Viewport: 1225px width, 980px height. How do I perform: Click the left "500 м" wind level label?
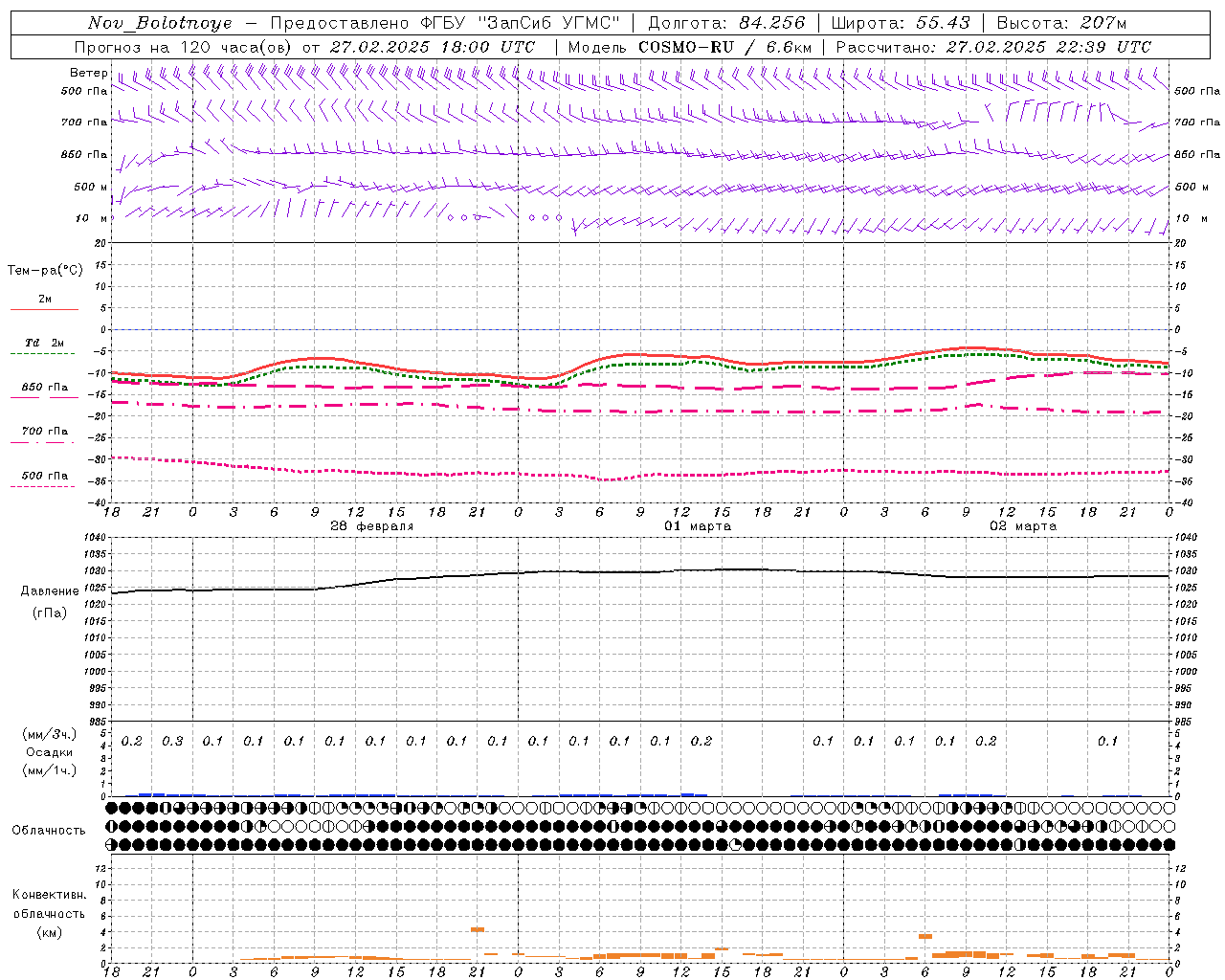[x=91, y=187]
